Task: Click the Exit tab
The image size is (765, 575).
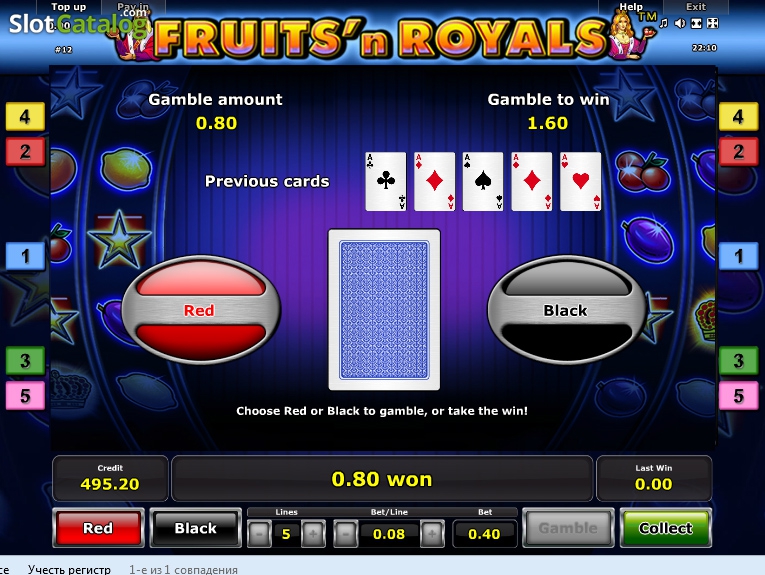Action: point(696,7)
